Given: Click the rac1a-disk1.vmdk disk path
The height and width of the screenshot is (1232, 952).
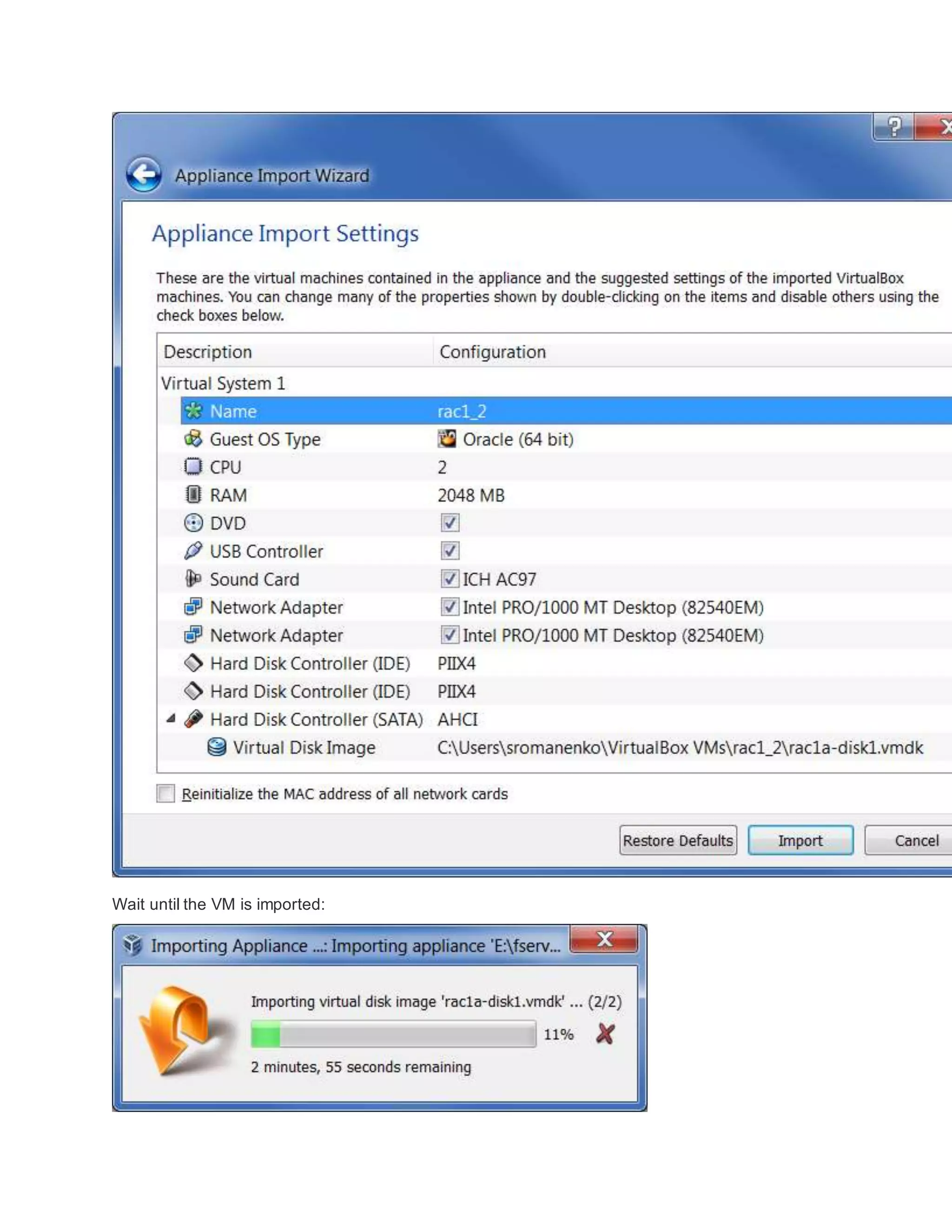Looking at the screenshot, I should click(680, 748).
